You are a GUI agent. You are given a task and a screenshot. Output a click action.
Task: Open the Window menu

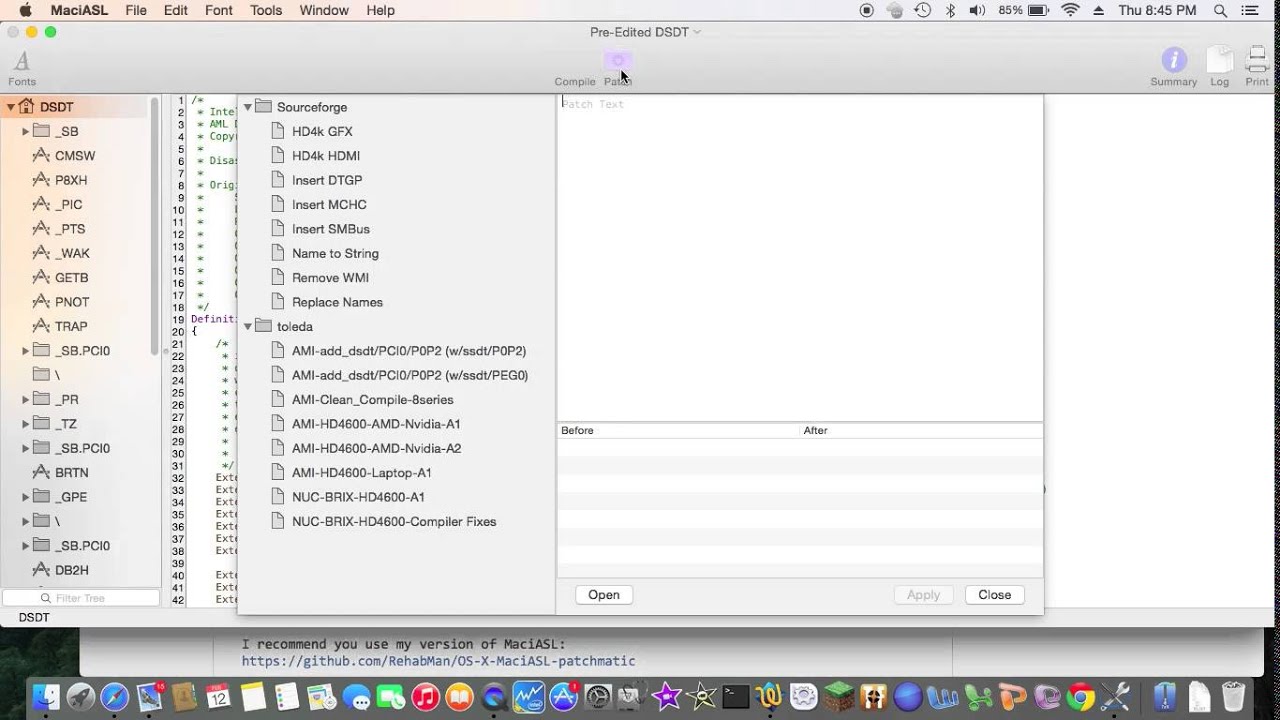click(324, 10)
